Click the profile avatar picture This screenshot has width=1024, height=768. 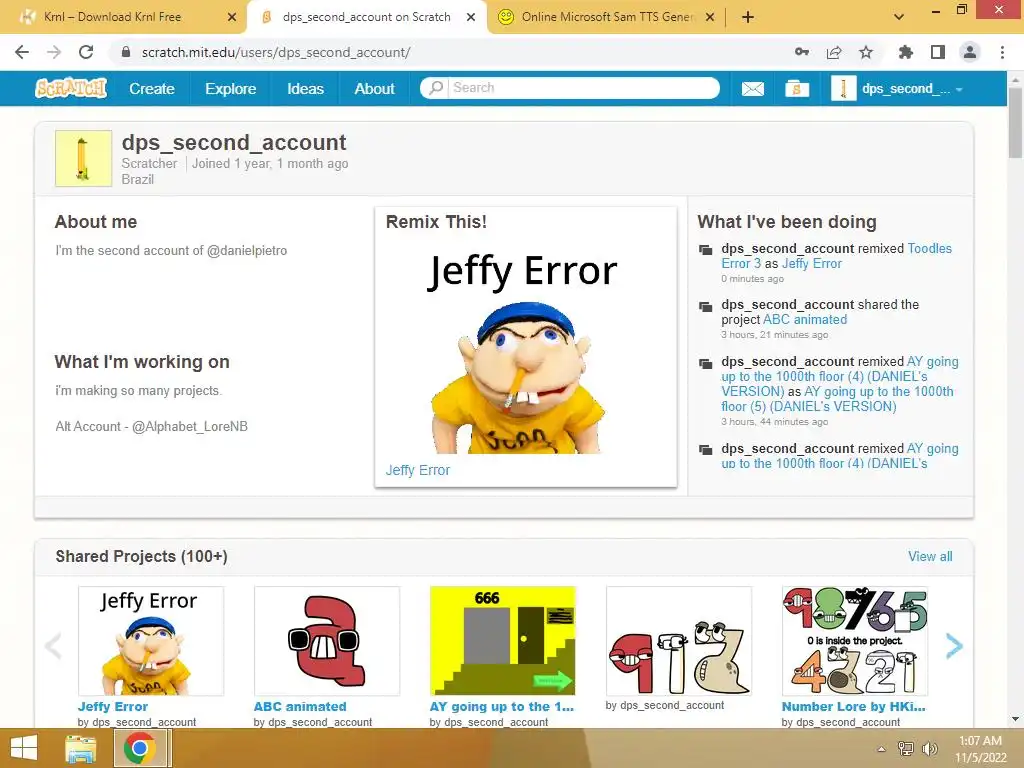click(84, 159)
